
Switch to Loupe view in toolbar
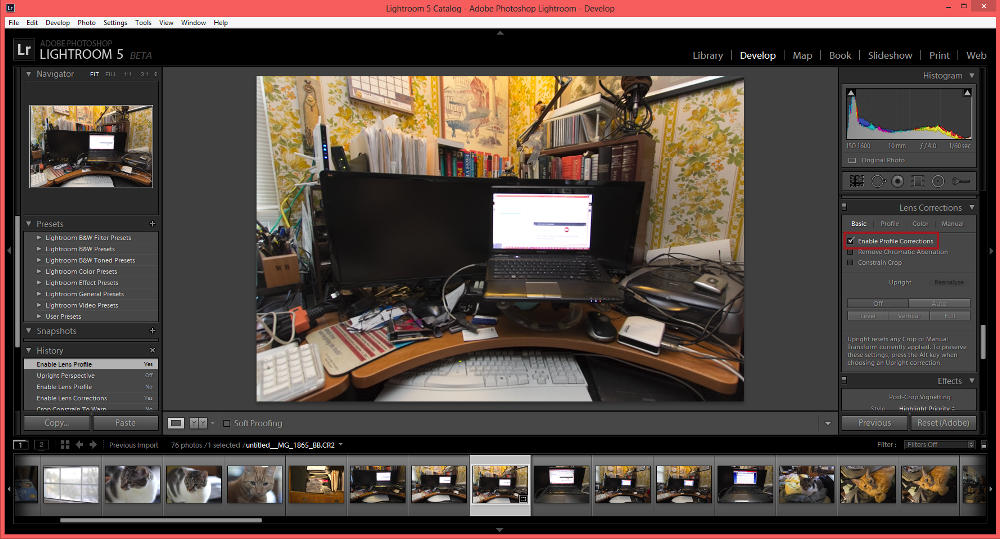176,423
